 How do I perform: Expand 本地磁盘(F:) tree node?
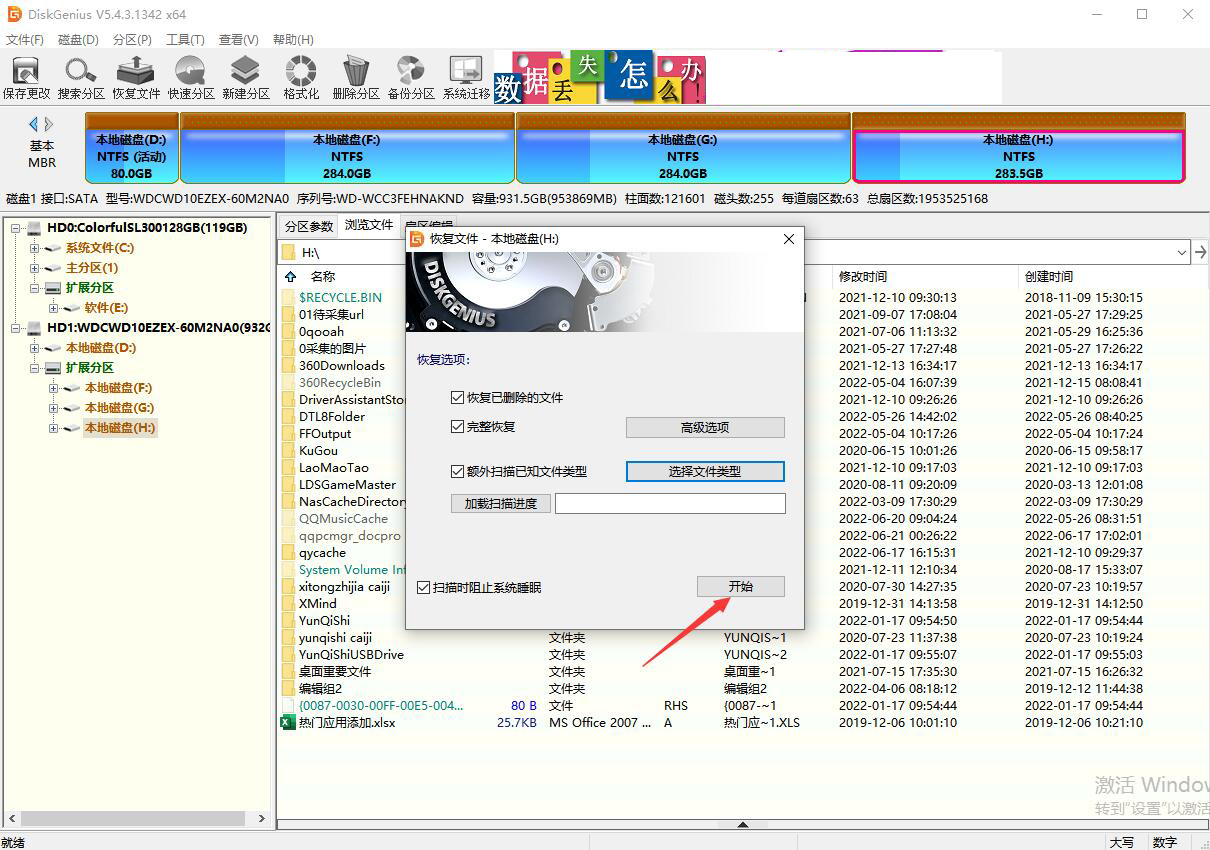point(54,388)
